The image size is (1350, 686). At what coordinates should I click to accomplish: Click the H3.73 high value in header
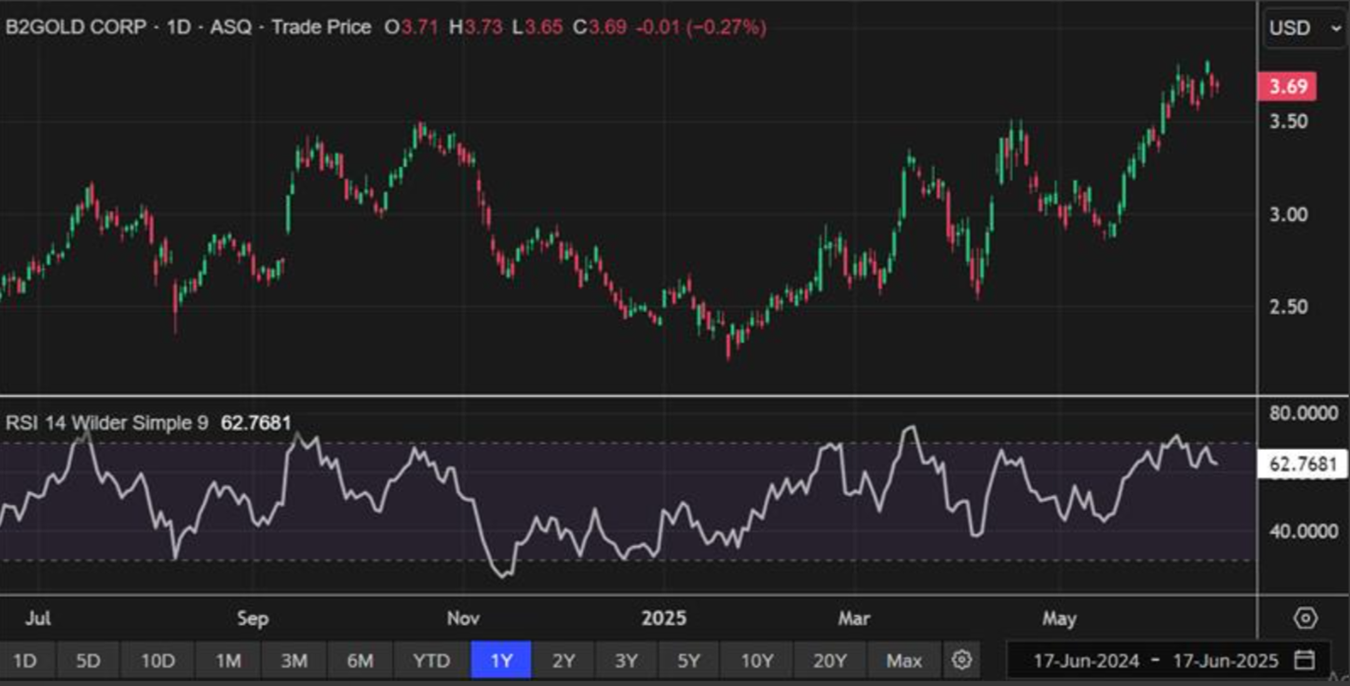476,28
